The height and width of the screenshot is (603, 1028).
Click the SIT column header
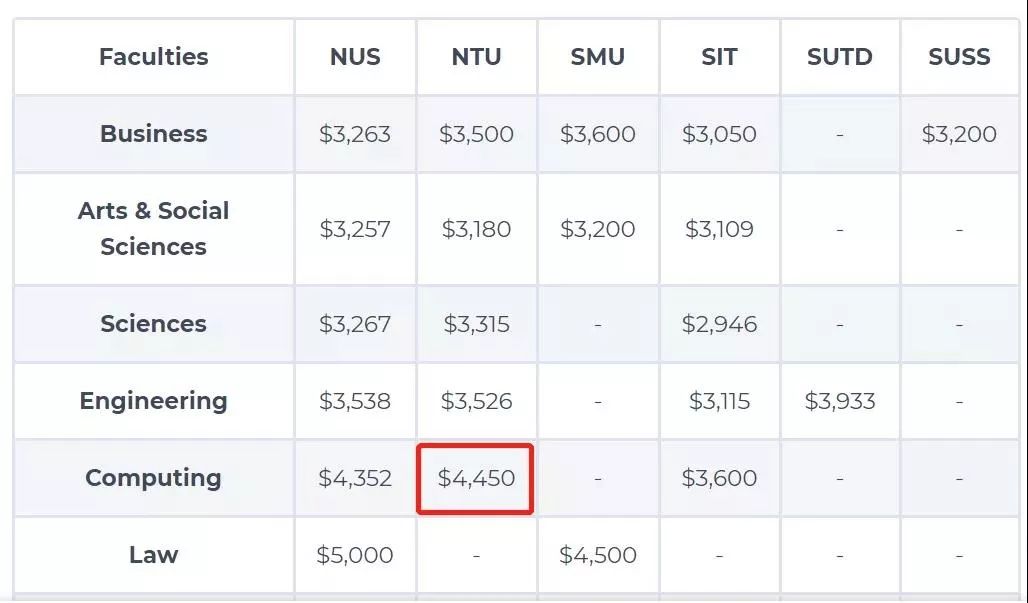[x=719, y=57]
